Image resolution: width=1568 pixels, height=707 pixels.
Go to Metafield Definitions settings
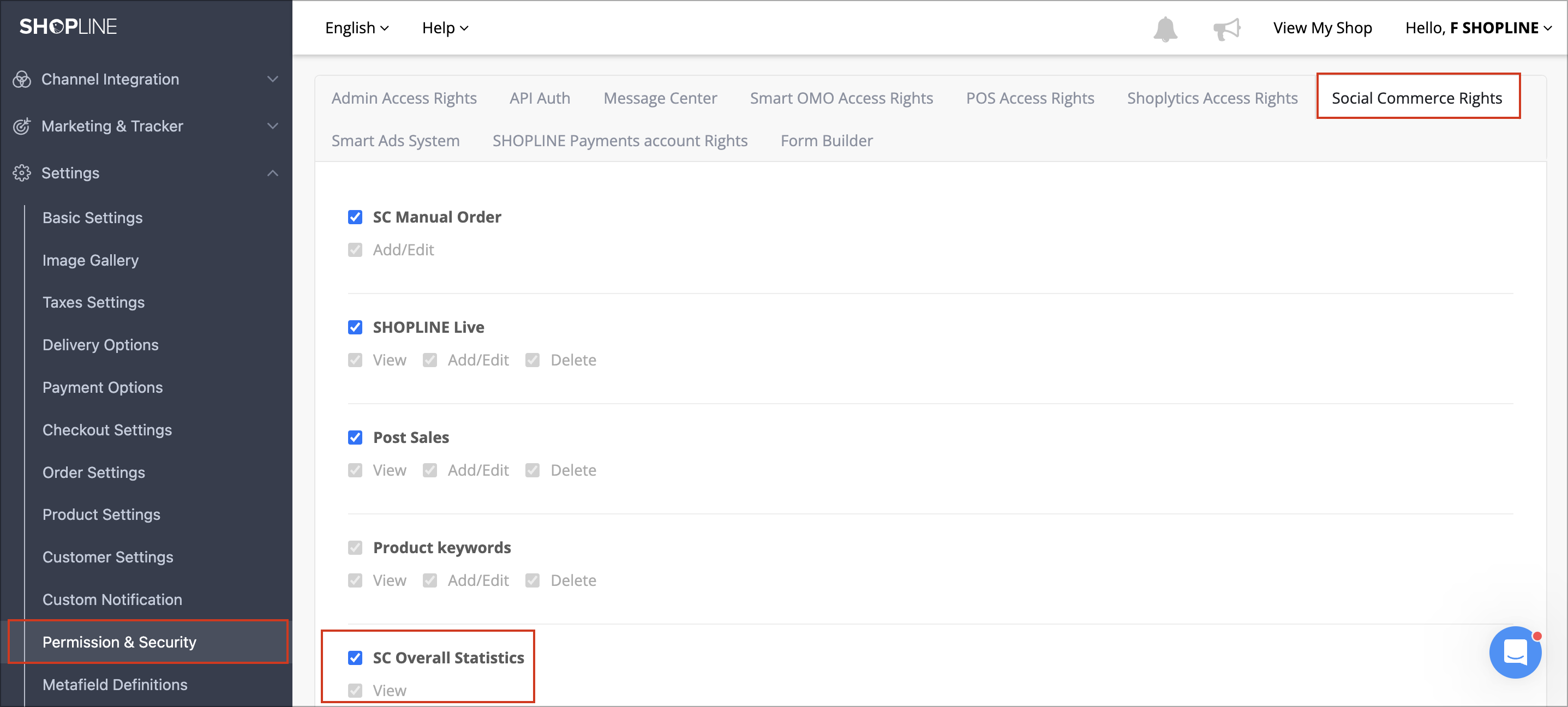115,685
